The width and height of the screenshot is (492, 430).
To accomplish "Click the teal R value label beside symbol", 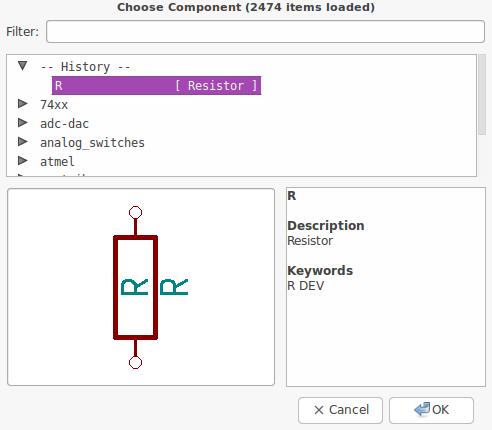I will (x=174, y=287).
